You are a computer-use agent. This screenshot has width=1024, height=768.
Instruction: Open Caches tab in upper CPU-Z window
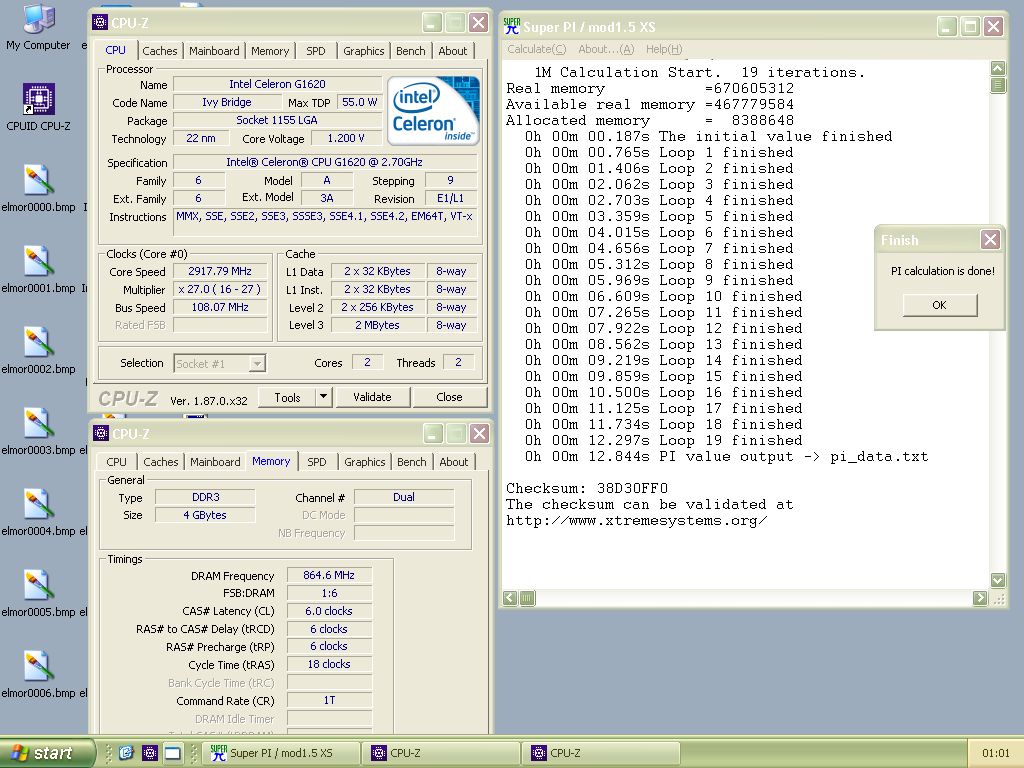click(x=159, y=51)
